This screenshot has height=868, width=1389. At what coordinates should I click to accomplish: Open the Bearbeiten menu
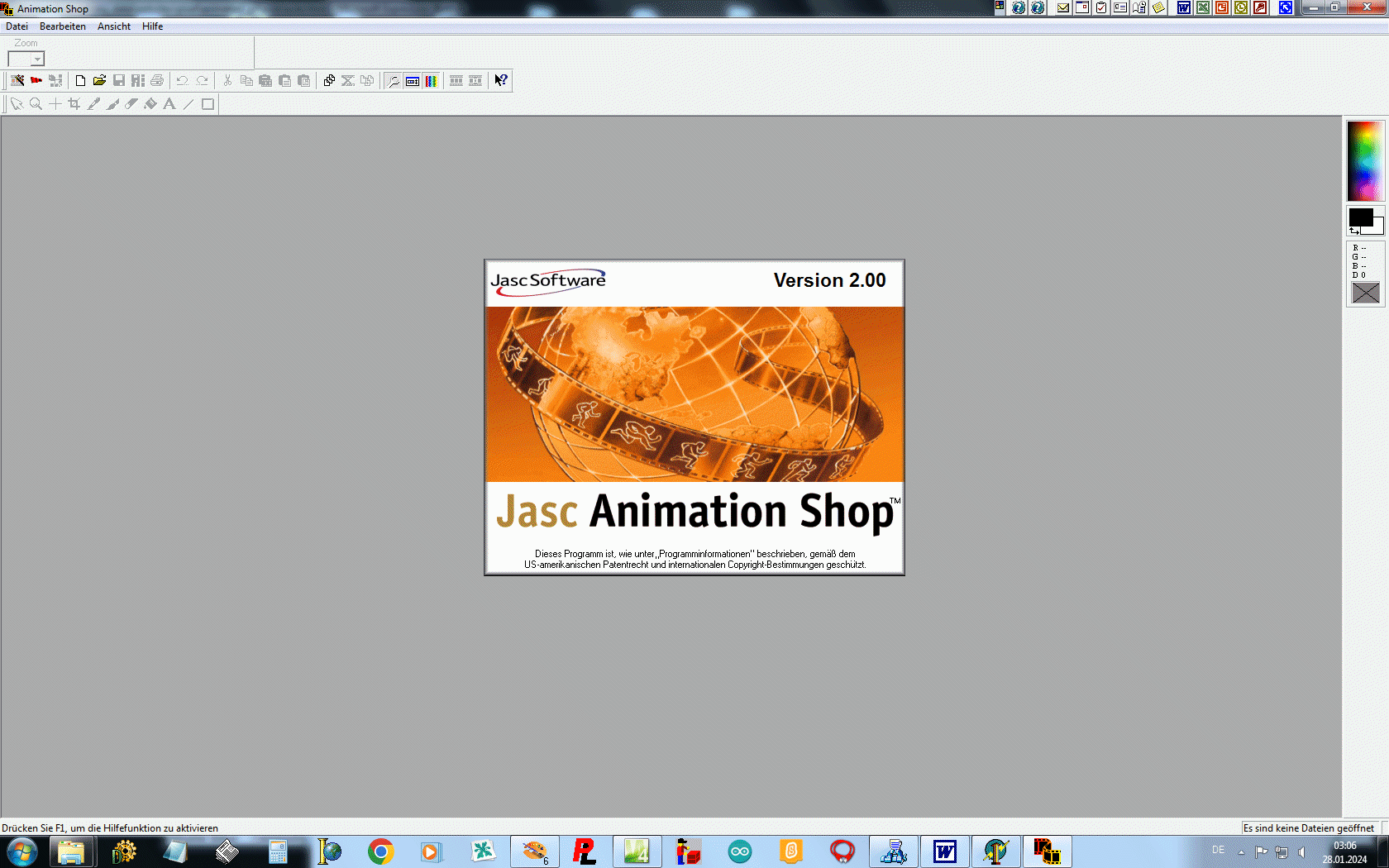coord(63,26)
